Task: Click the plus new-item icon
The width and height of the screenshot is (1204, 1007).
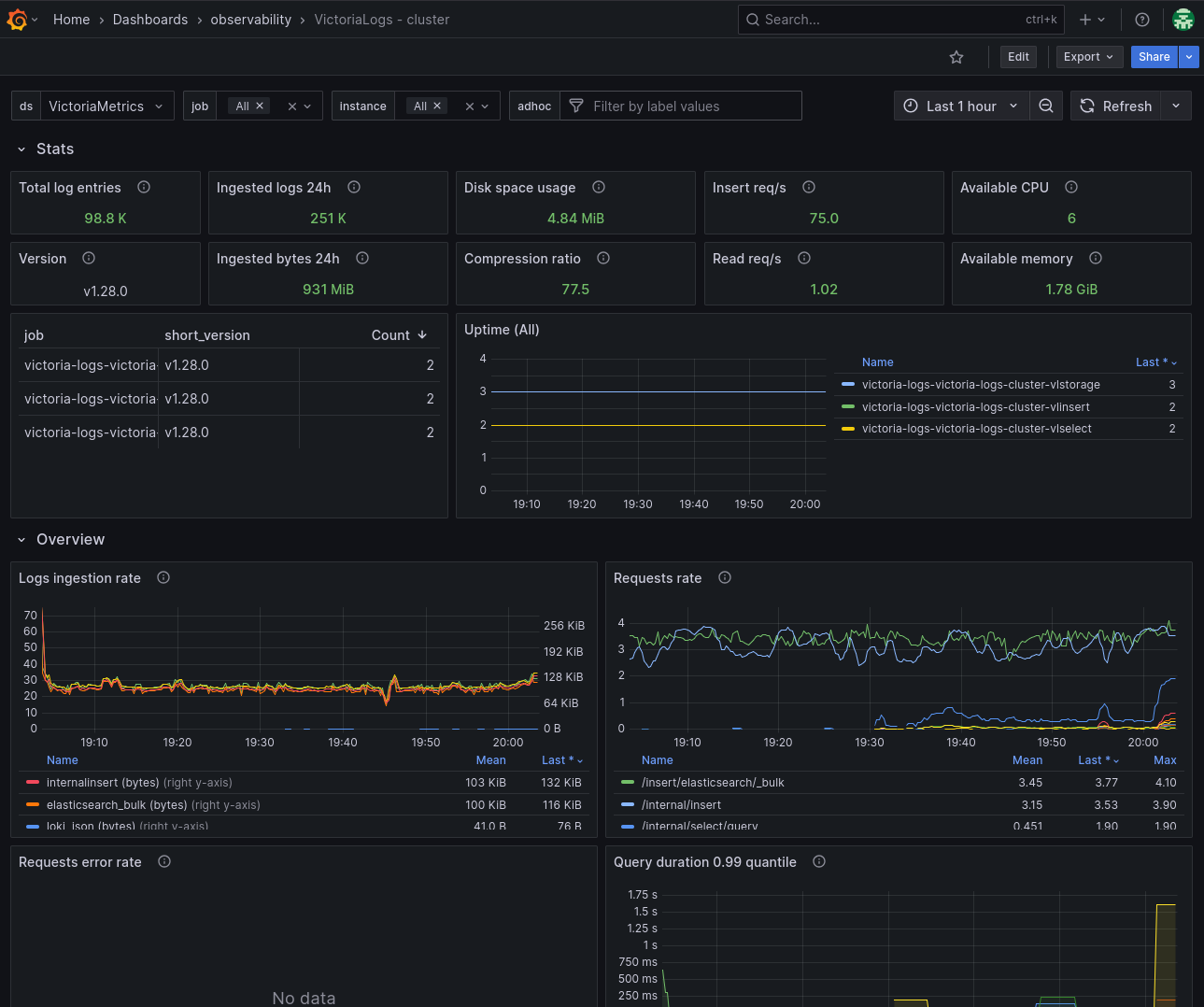Action: click(x=1092, y=19)
